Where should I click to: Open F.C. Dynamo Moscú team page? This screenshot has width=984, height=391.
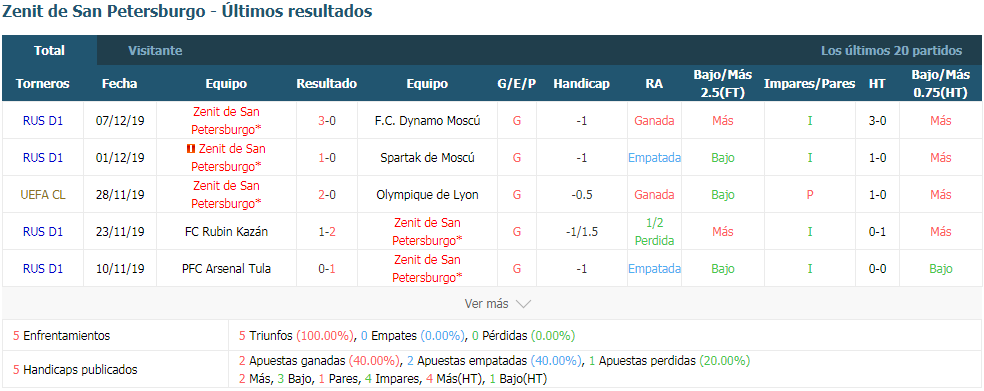pyautogui.click(x=427, y=121)
